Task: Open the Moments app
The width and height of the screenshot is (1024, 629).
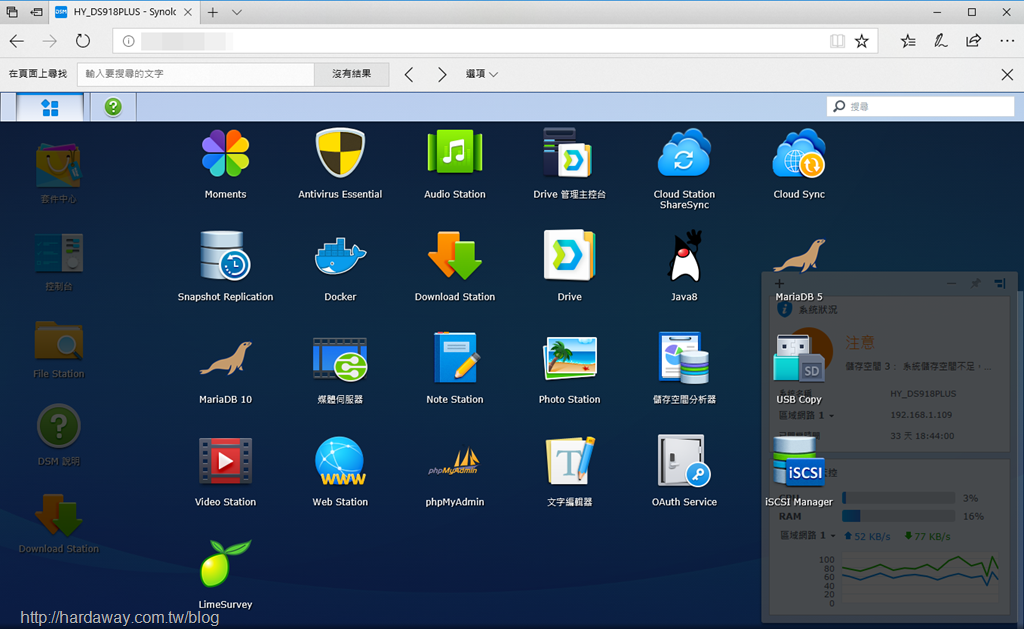Action: click(225, 153)
